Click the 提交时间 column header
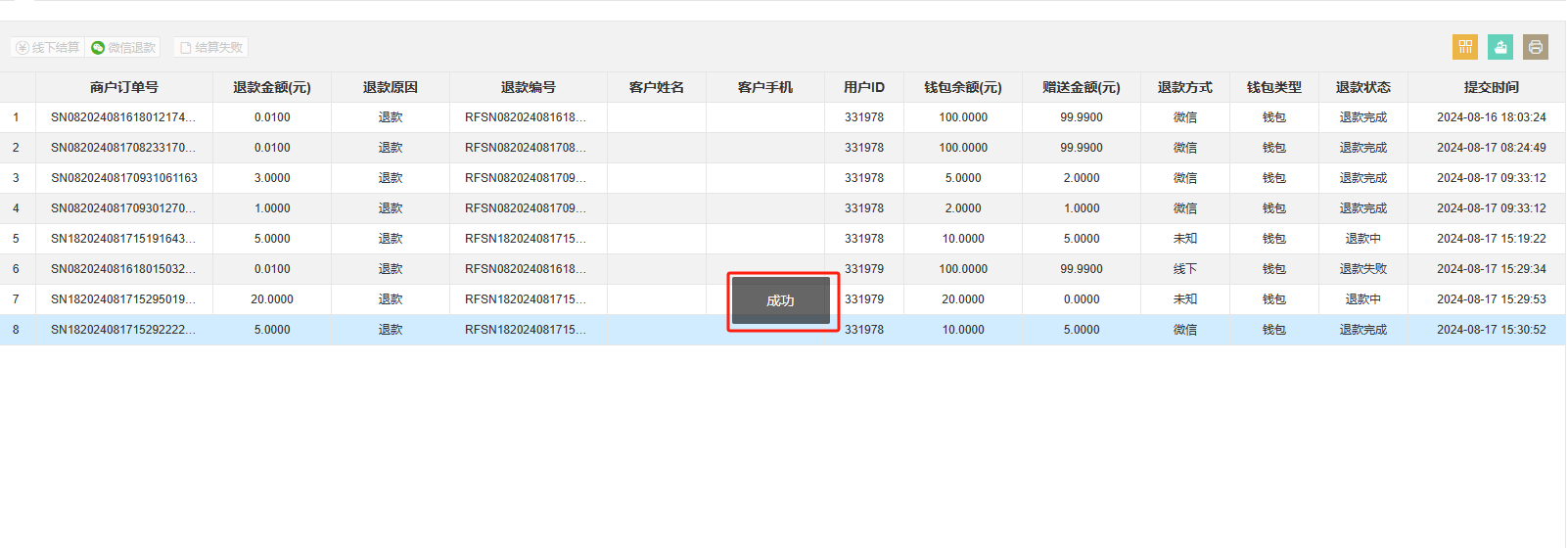 point(1492,87)
